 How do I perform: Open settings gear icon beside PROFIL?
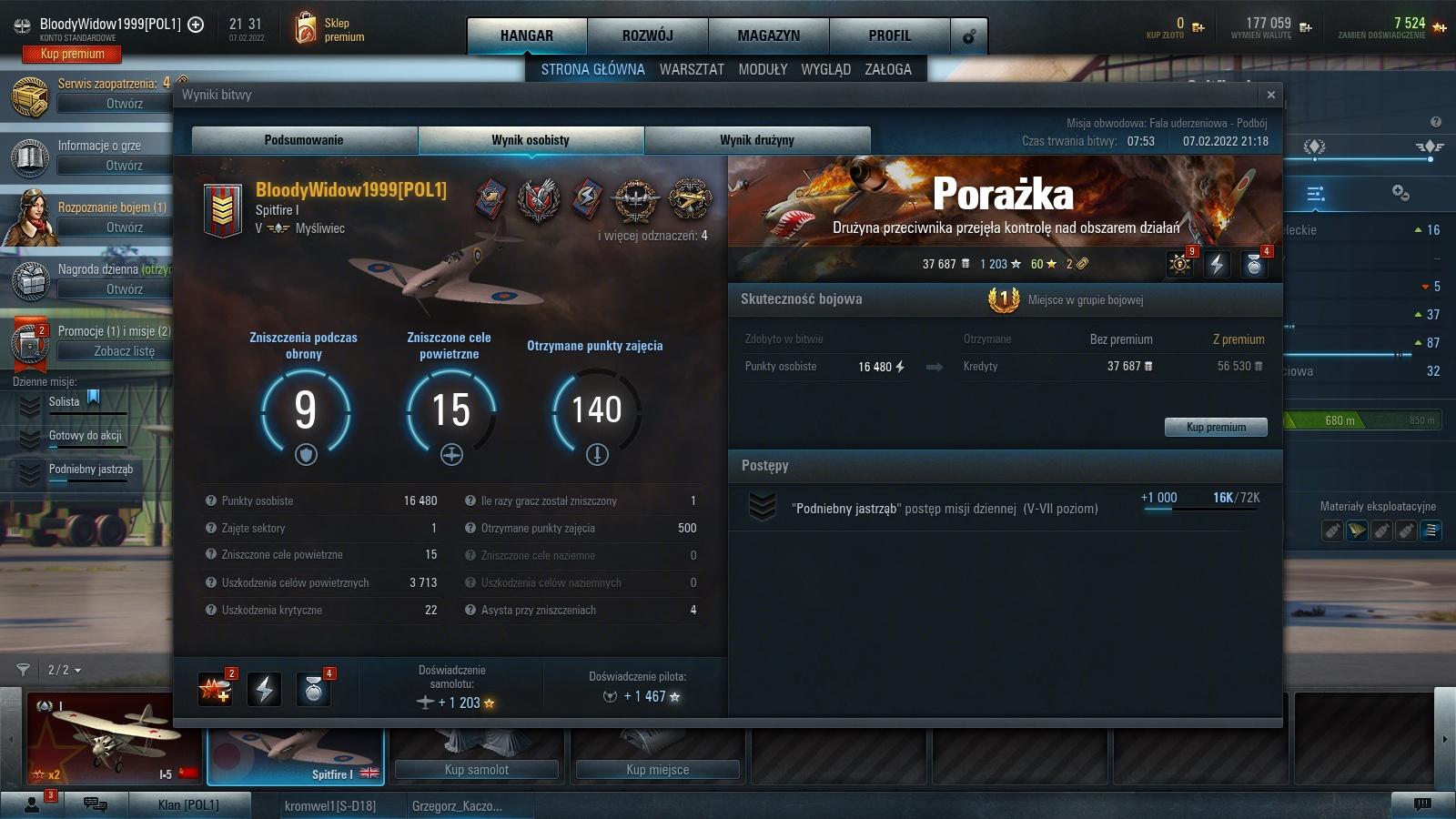pos(969,36)
